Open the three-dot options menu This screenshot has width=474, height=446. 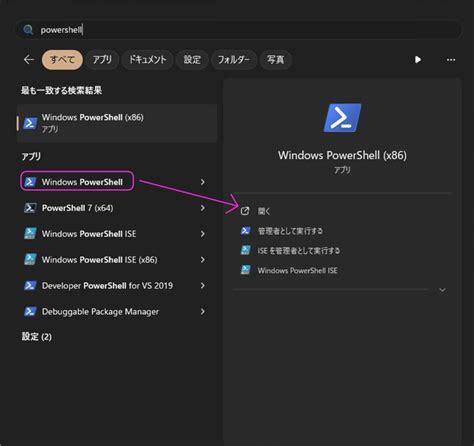pos(451,60)
